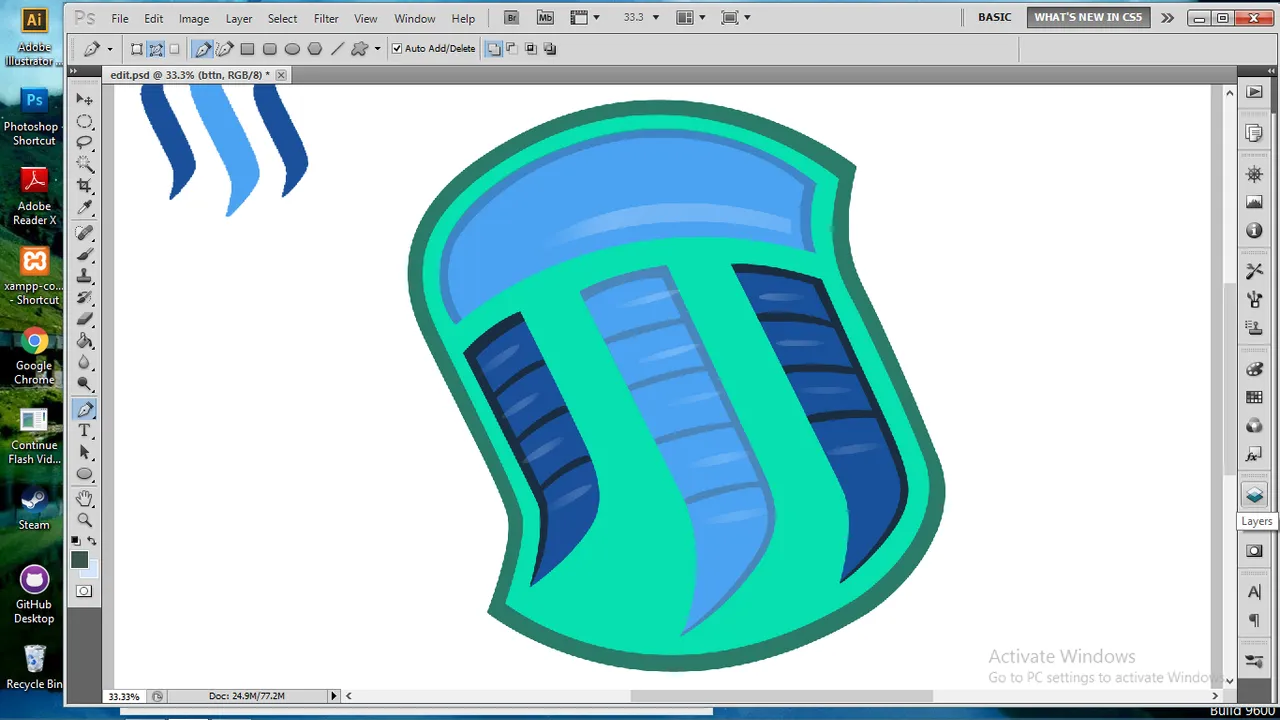Select the Crop tool

(x=85, y=187)
